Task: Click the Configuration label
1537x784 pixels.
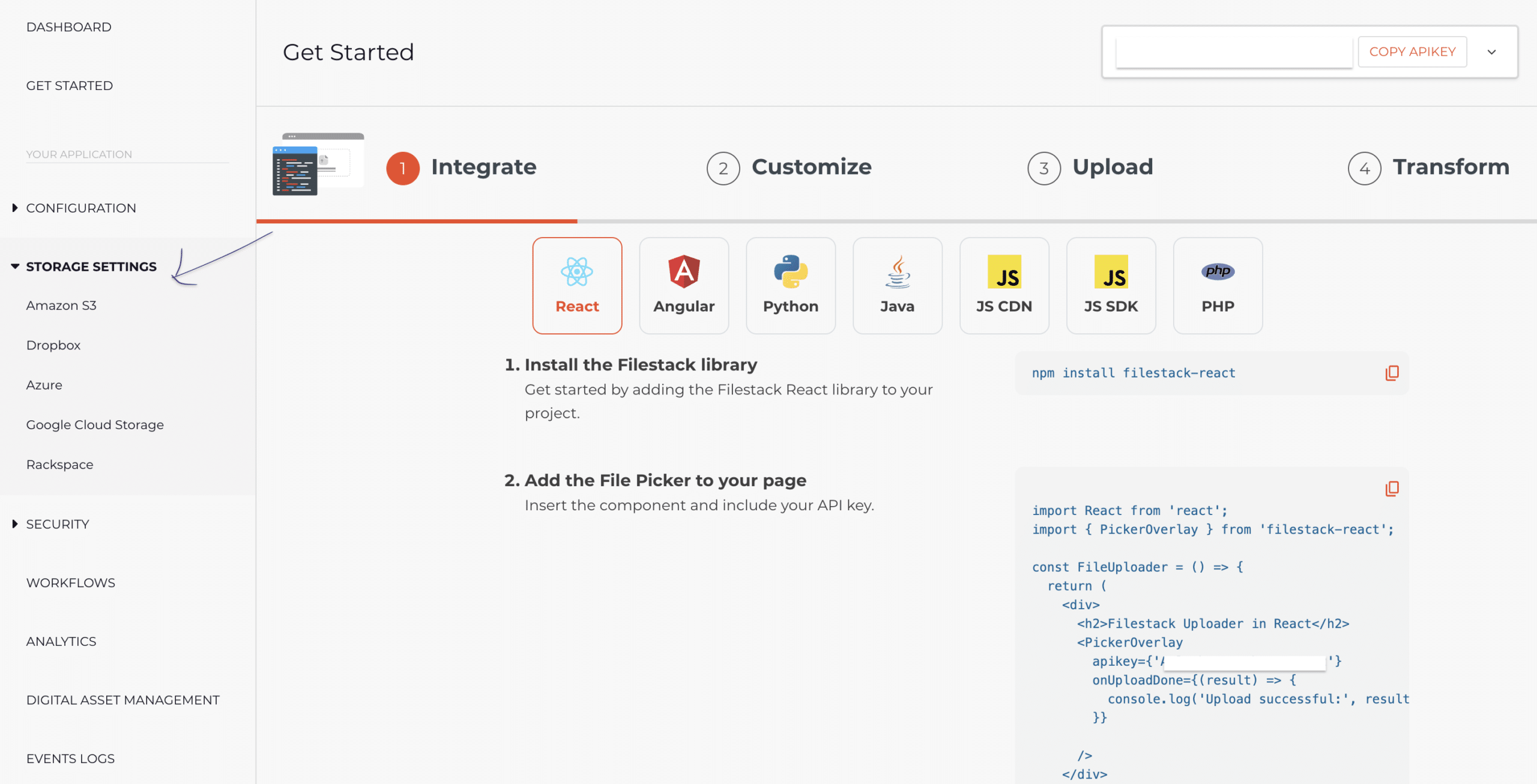Action: [81, 208]
